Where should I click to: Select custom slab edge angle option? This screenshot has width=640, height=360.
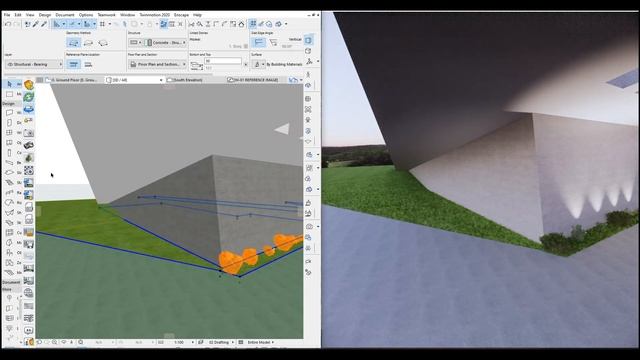click(273, 42)
